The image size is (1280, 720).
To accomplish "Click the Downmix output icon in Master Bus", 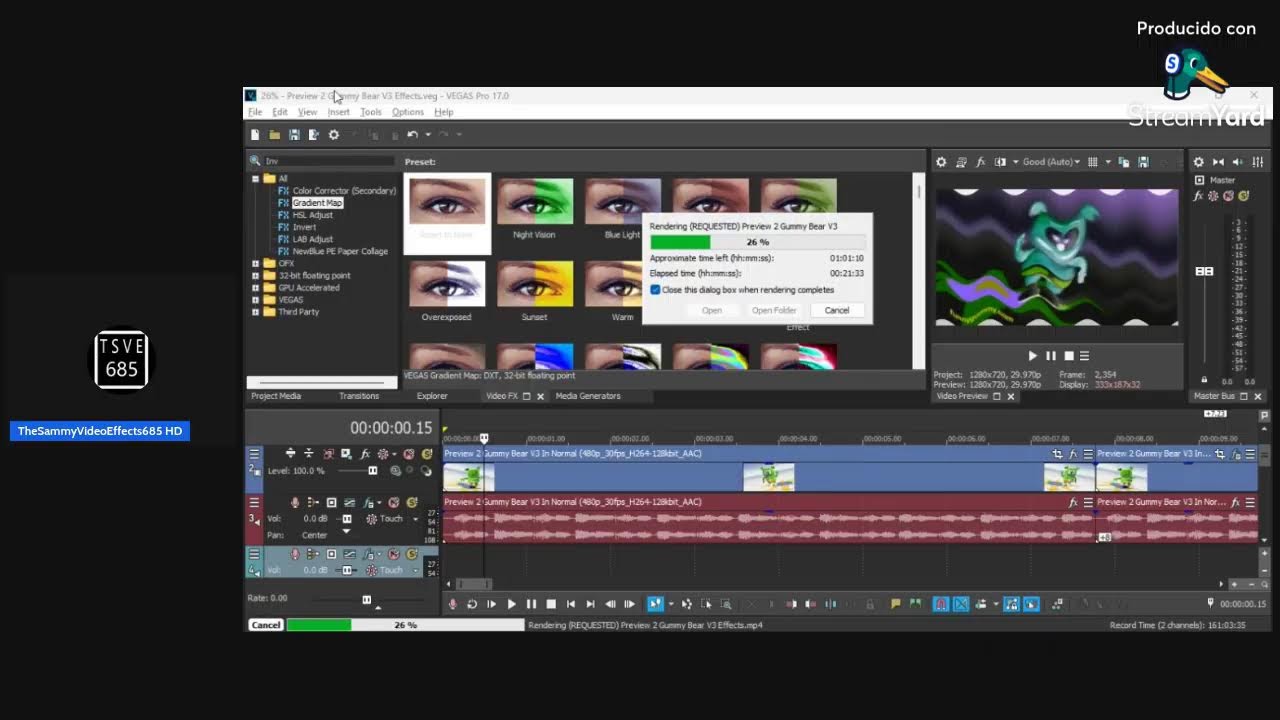I will 1218,162.
